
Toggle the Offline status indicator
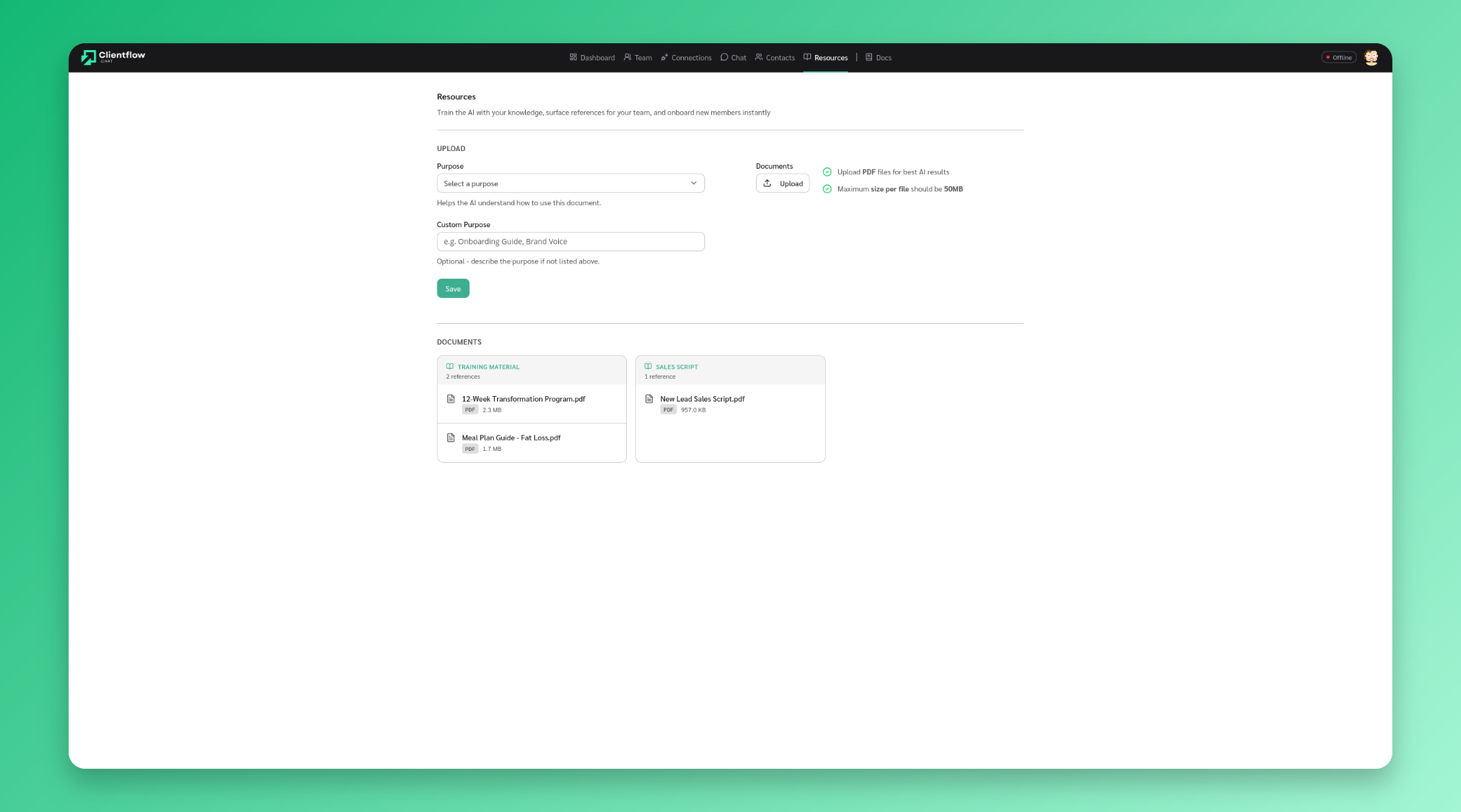coord(1338,58)
